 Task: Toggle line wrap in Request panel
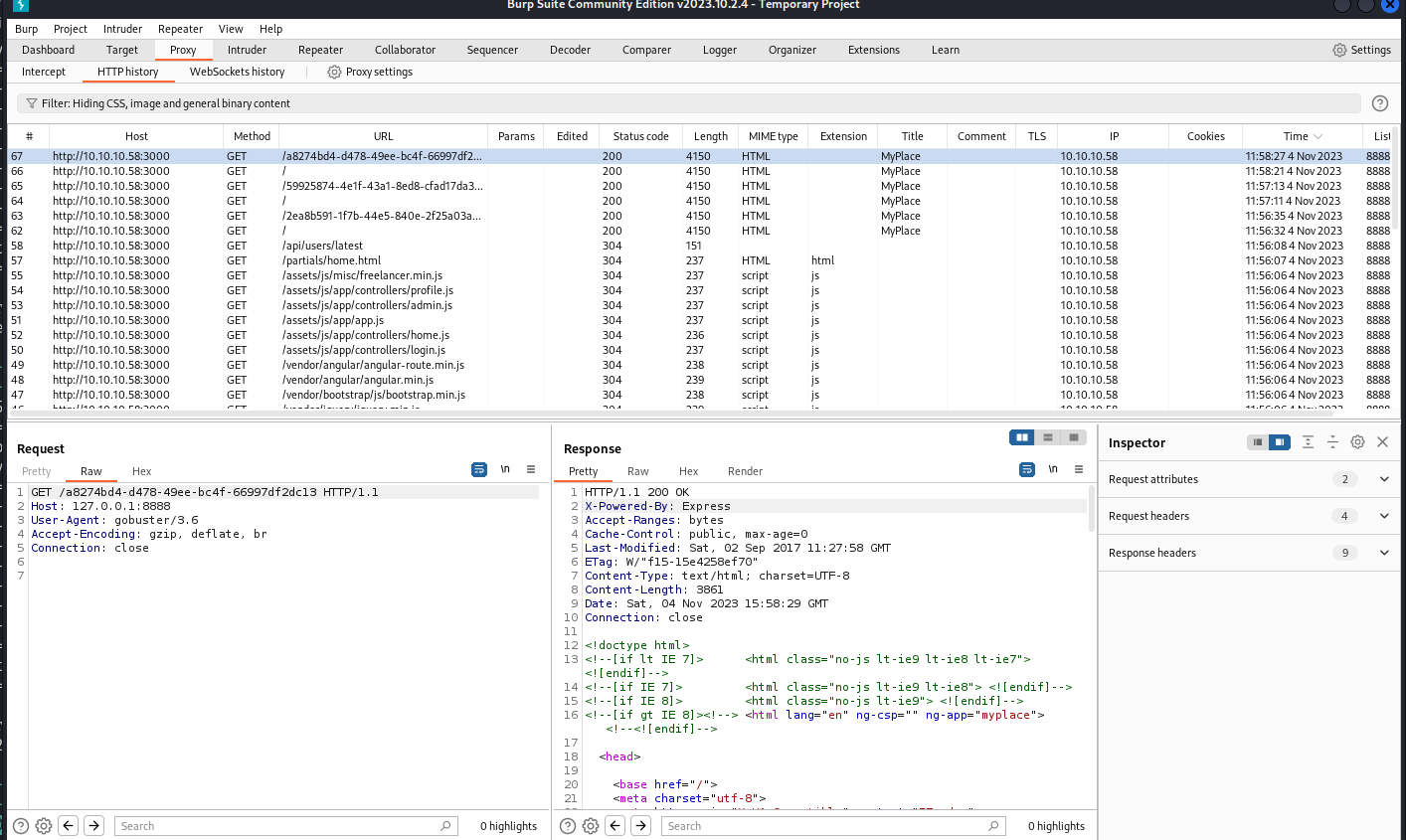tap(479, 469)
